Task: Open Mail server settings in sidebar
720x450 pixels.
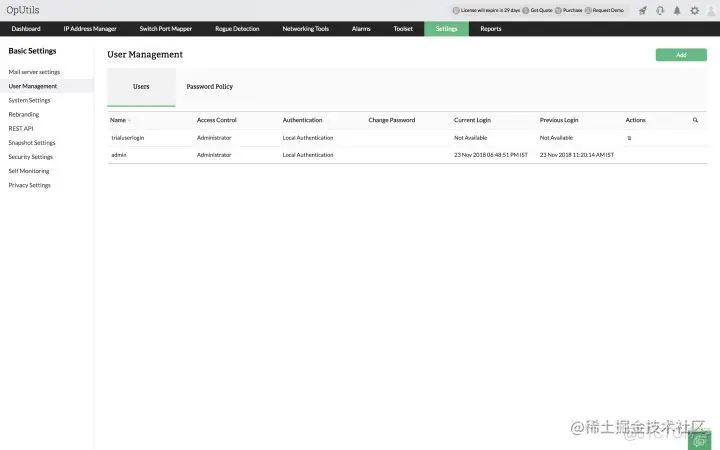Action: click(34, 72)
